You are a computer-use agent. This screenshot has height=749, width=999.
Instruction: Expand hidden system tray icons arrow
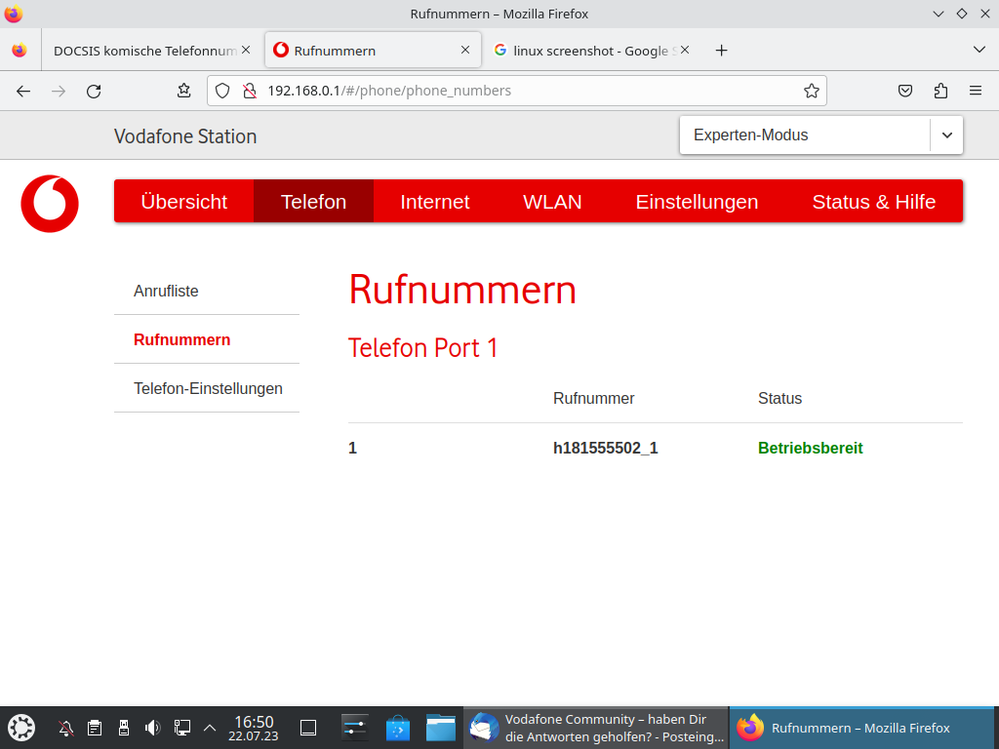[210, 727]
